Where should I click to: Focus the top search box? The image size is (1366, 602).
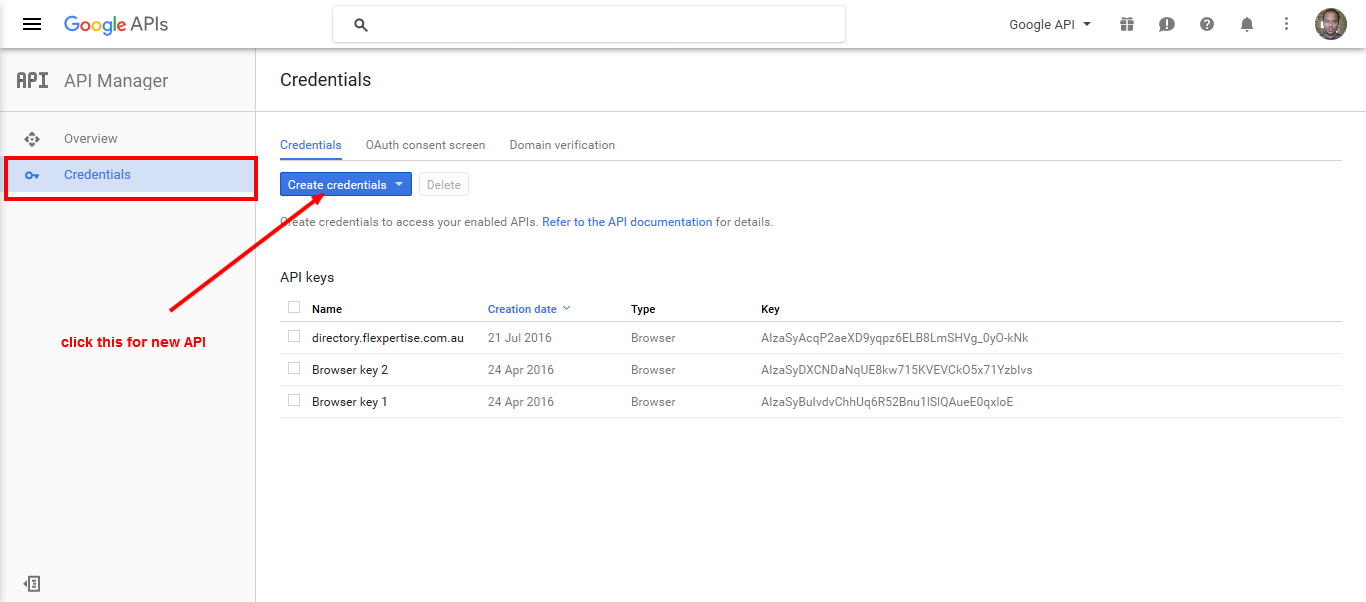pyautogui.click(x=589, y=25)
